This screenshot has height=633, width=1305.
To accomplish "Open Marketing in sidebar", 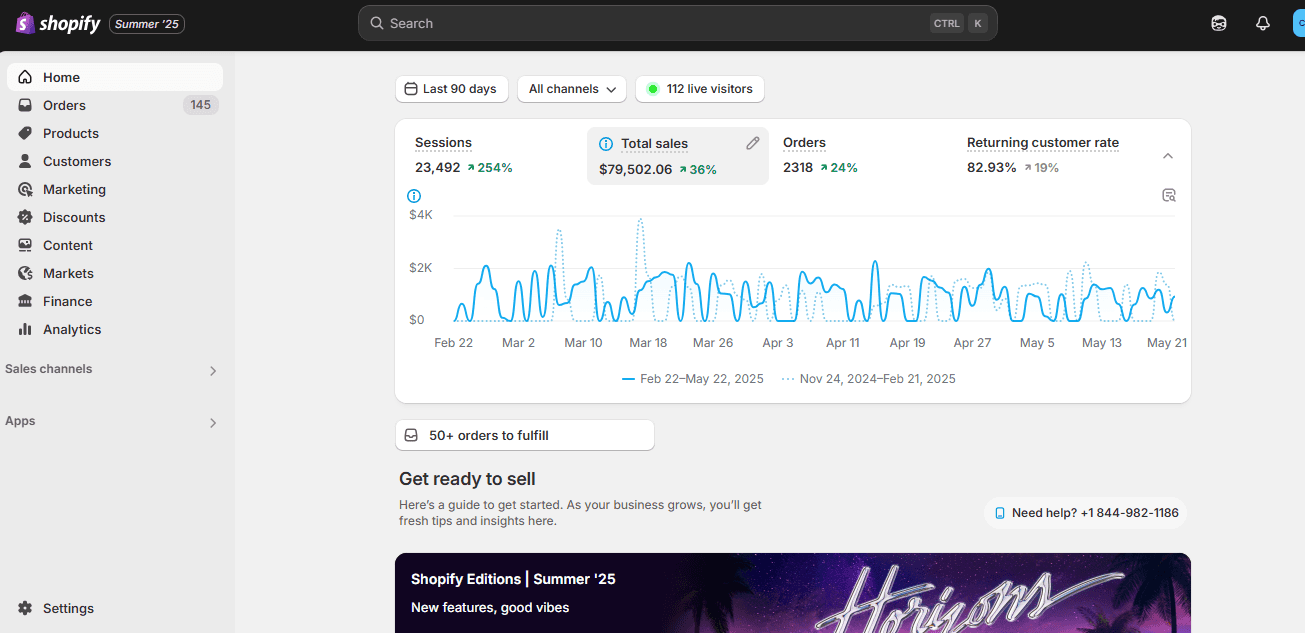I will pos(115,189).
